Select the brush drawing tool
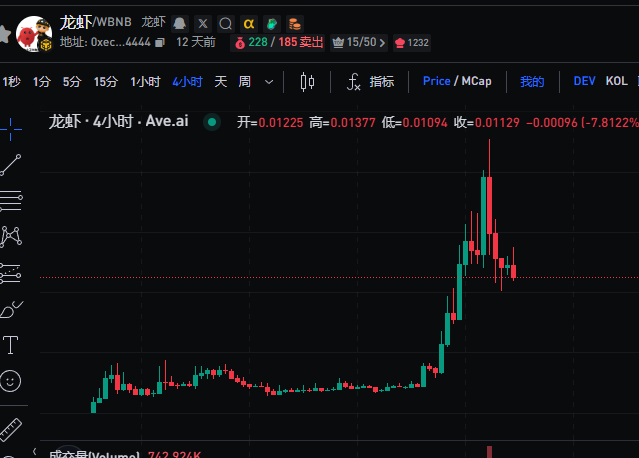639x458 pixels. click(x=11, y=309)
